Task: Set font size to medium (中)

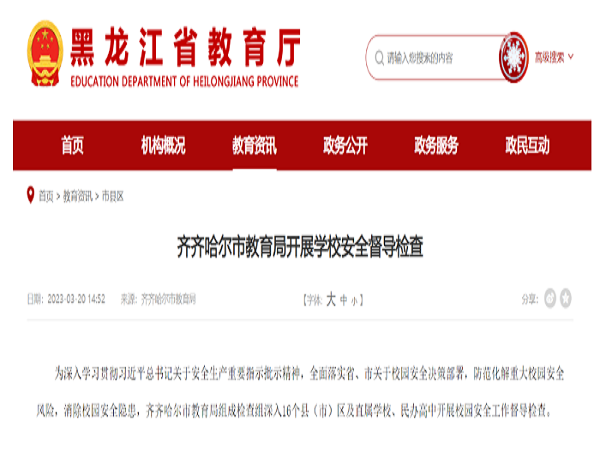Action: tap(343, 299)
